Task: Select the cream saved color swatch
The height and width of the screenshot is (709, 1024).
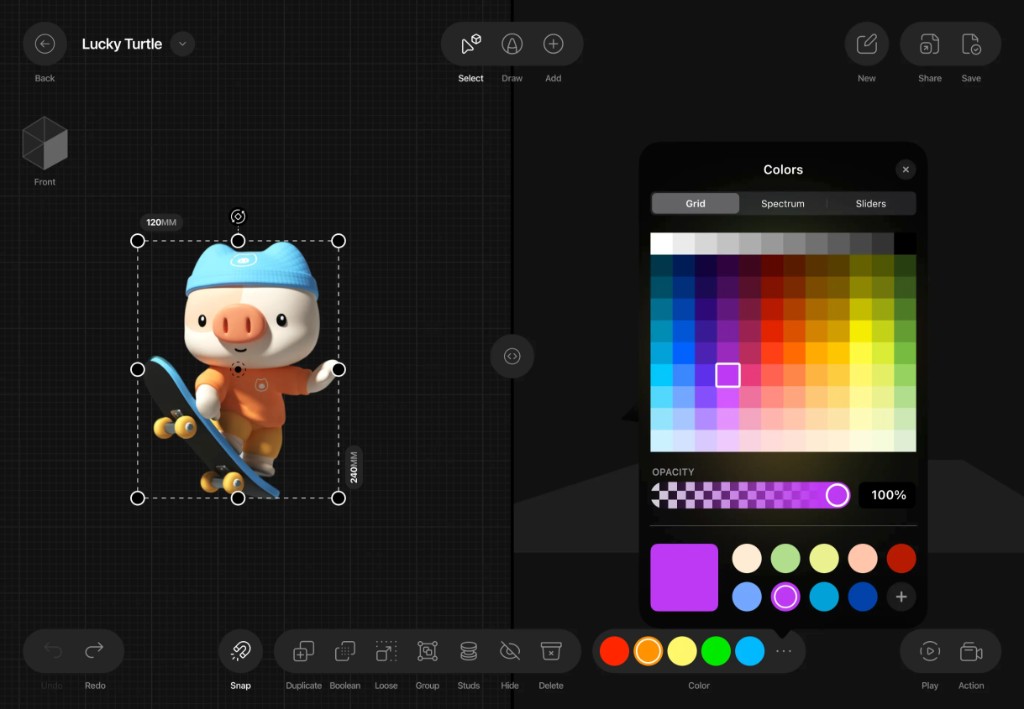Action: point(746,558)
